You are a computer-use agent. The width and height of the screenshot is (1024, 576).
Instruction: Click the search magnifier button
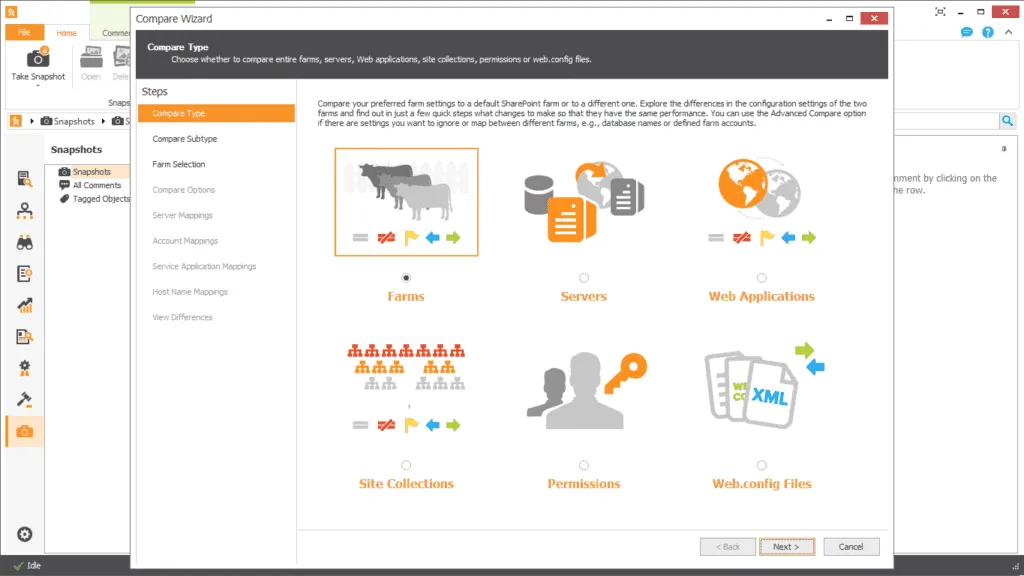[x=1007, y=121]
